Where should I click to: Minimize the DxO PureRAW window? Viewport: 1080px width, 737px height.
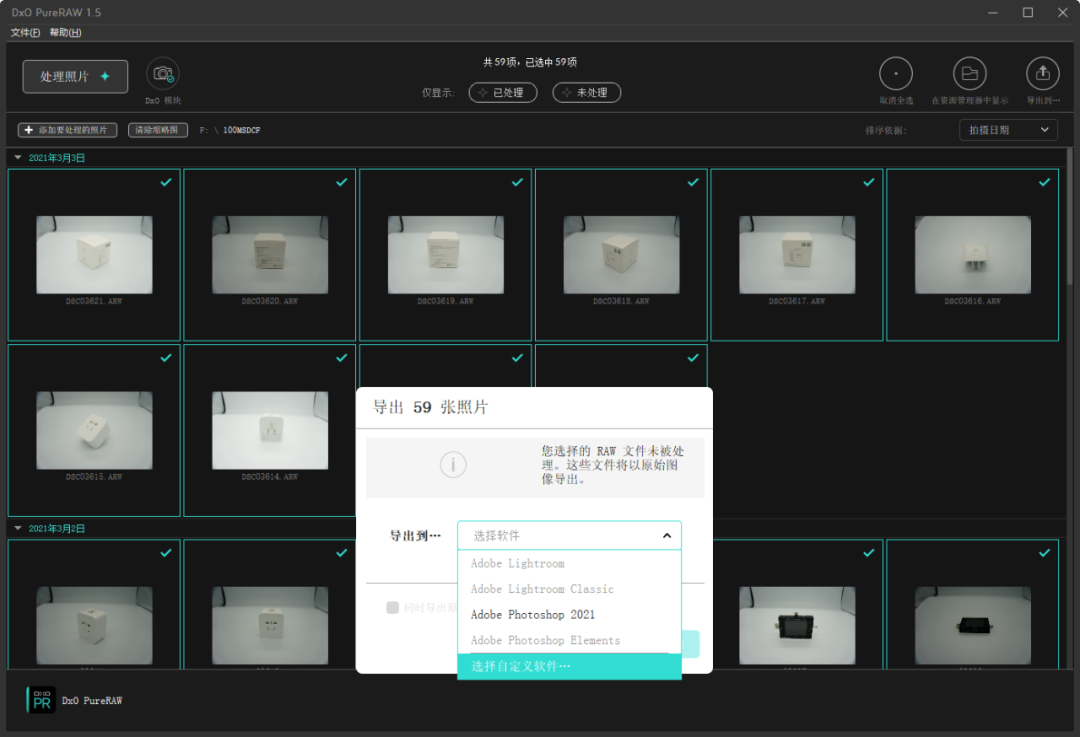coord(993,12)
